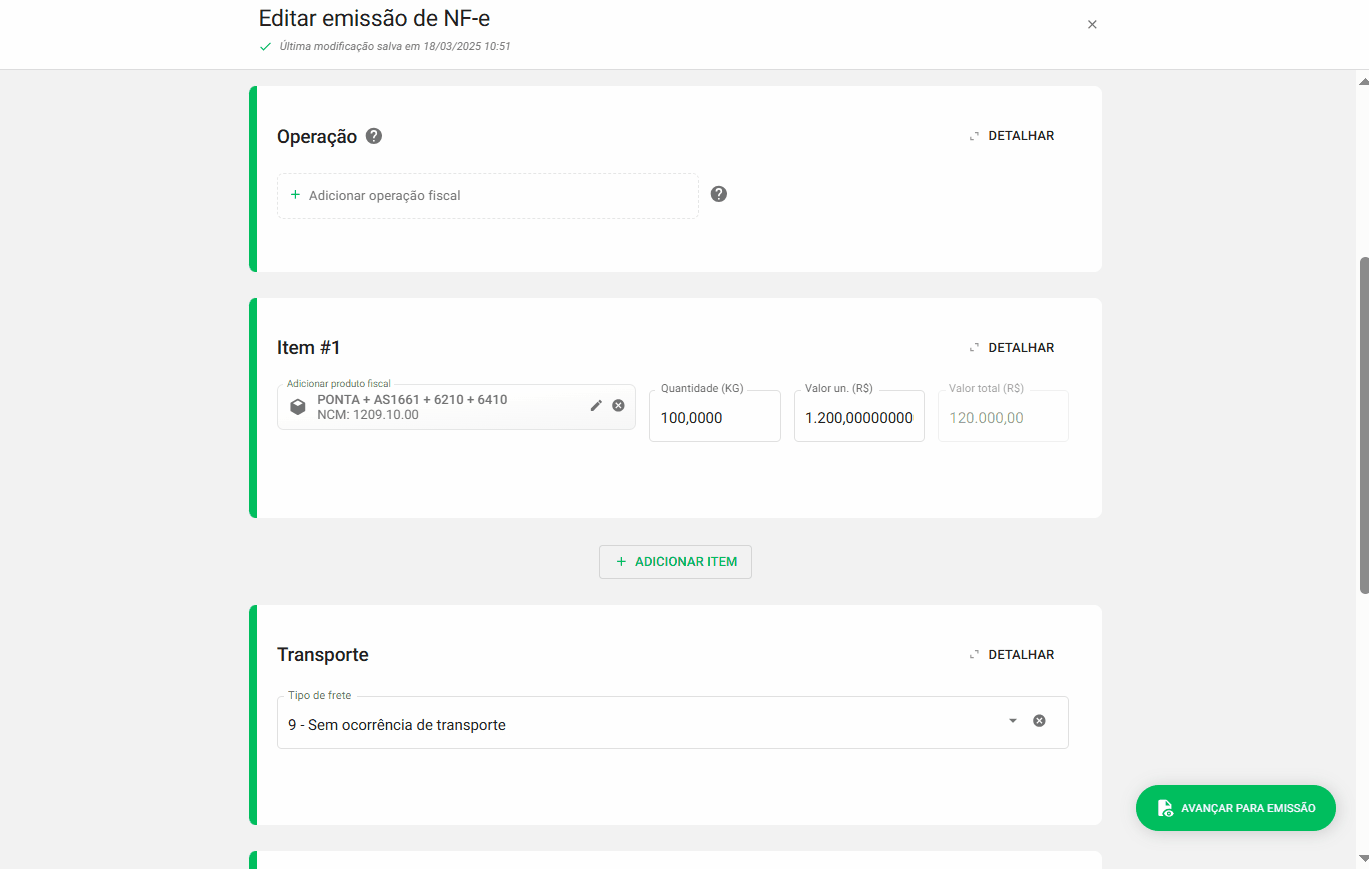Focus the Quantidade (KG) input field
Image resolution: width=1369 pixels, height=869 pixels.
coord(714,418)
